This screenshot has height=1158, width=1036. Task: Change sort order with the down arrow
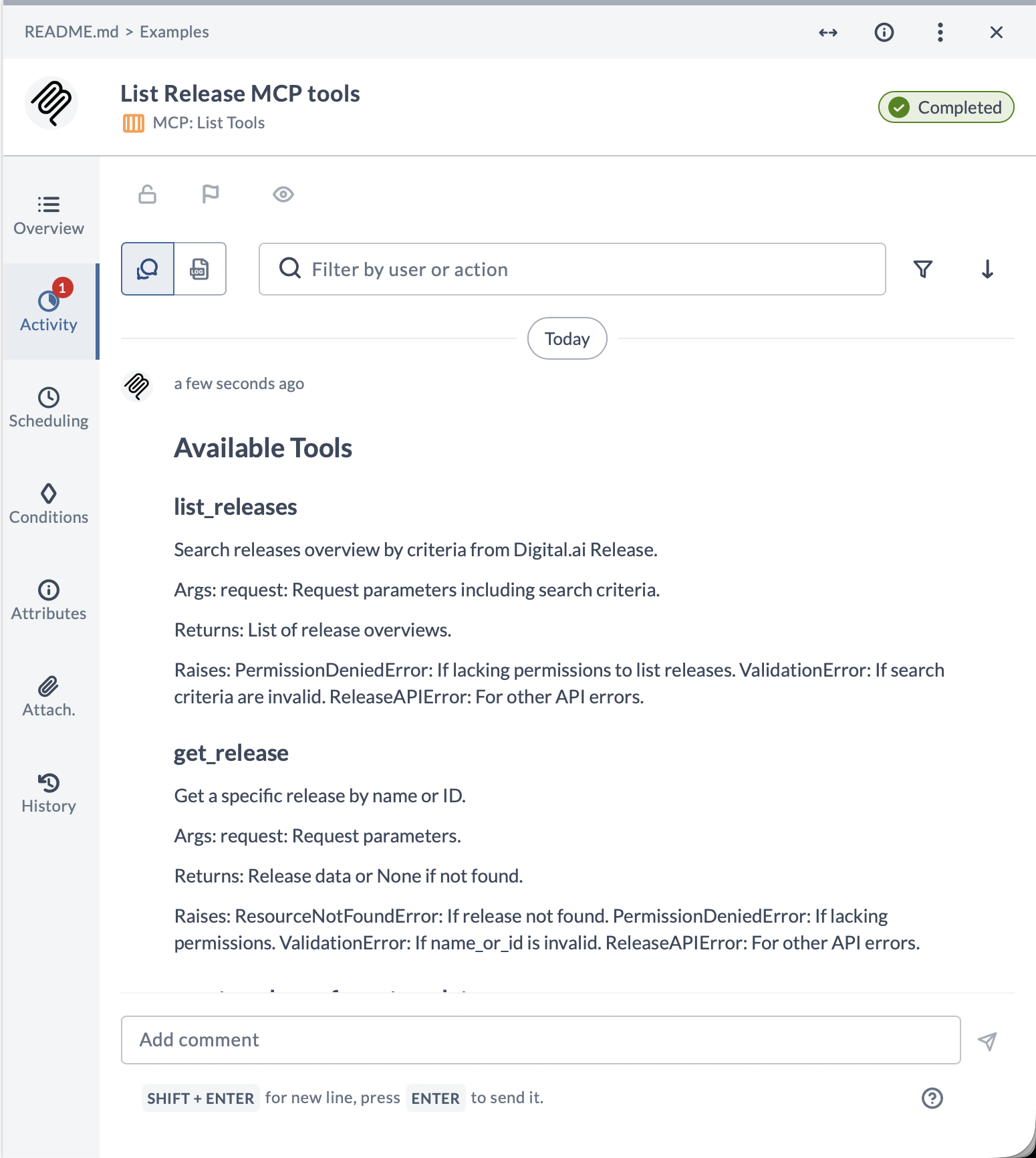[987, 269]
